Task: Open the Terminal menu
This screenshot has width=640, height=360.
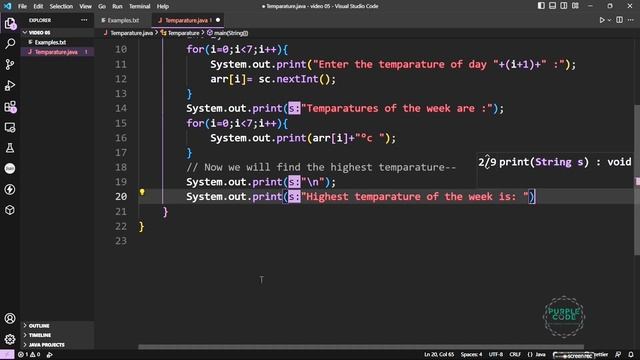Action: tap(140, 6)
